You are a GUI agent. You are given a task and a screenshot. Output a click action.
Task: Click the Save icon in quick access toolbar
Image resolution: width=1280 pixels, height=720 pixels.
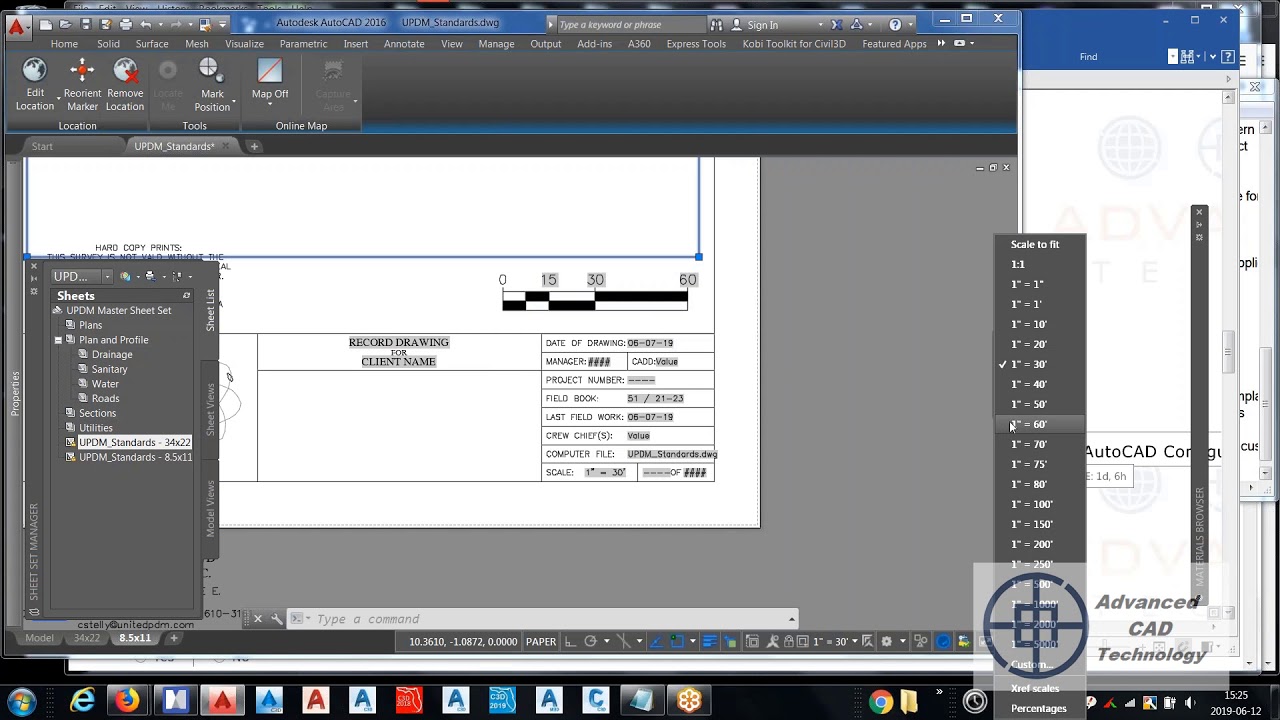coord(85,25)
